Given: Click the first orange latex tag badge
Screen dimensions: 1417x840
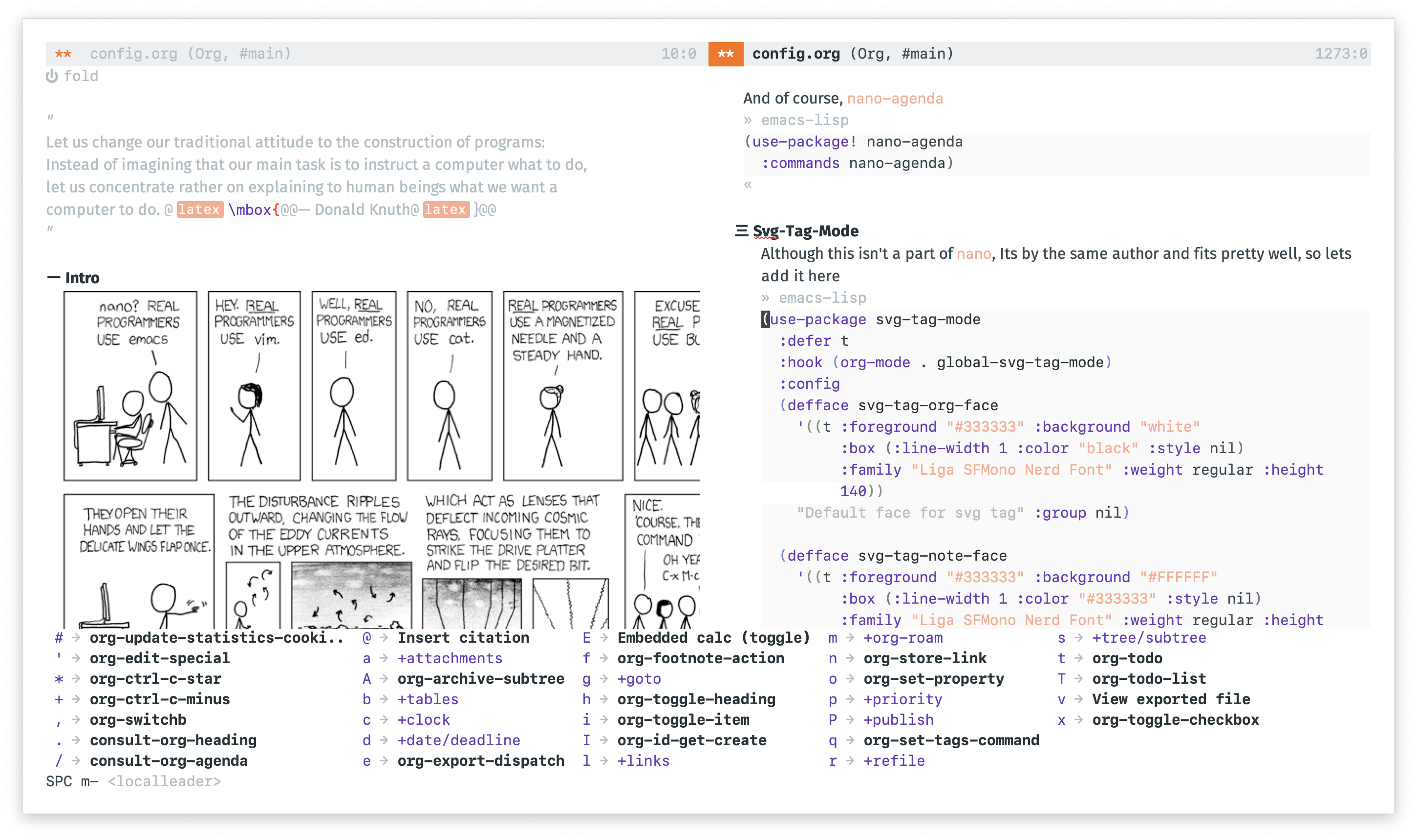Looking at the screenshot, I should [x=199, y=210].
